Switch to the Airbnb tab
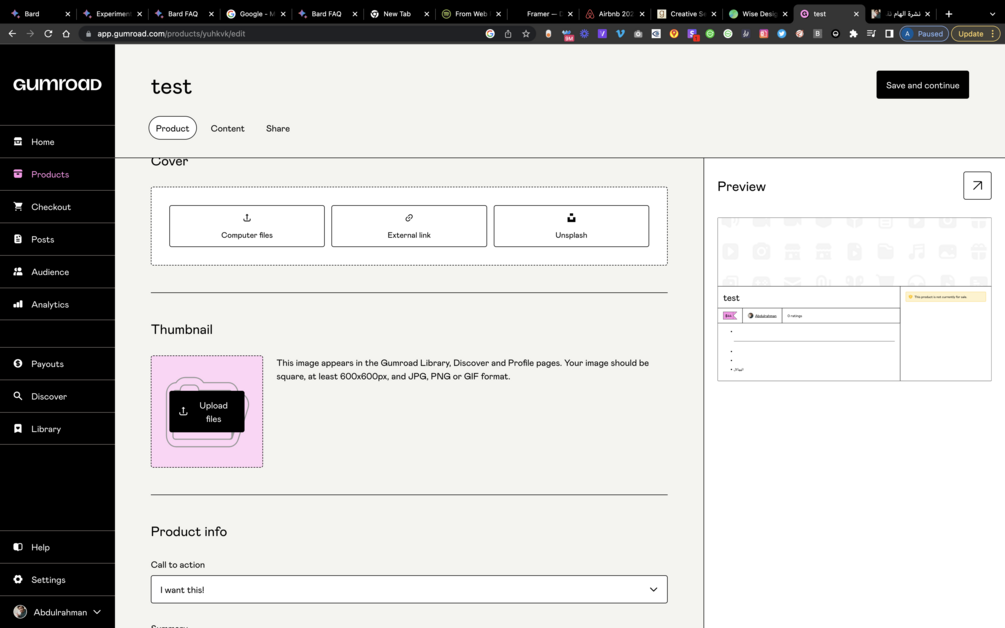Image resolution: width=1005 pixels, height=628 pixels. point(615,13)
